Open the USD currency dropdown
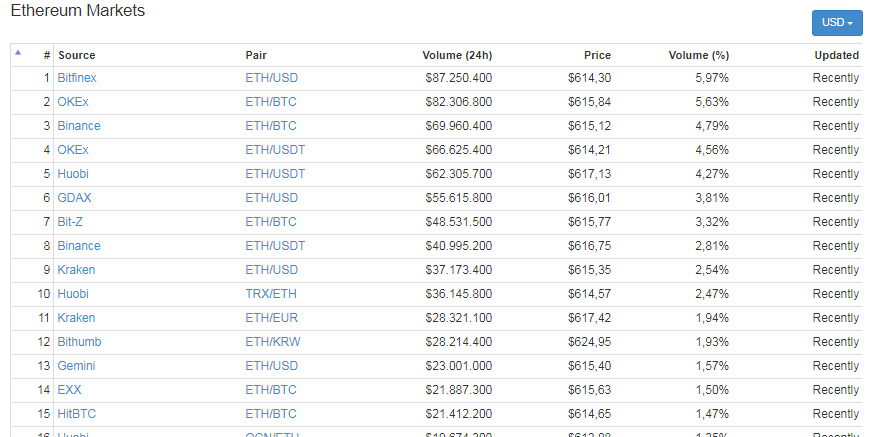Viewport: 880px width, 437px height. 836,23
